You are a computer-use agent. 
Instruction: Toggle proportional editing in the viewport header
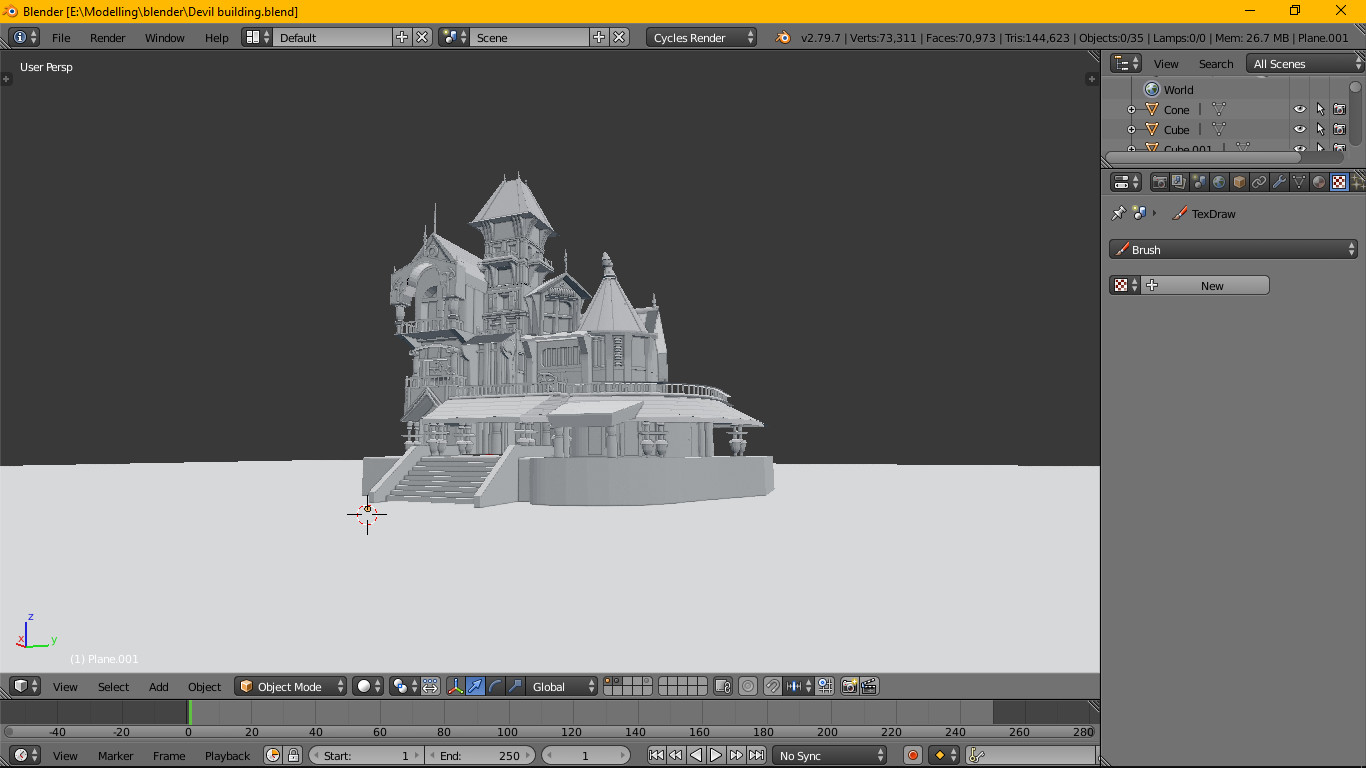[748, 686]
